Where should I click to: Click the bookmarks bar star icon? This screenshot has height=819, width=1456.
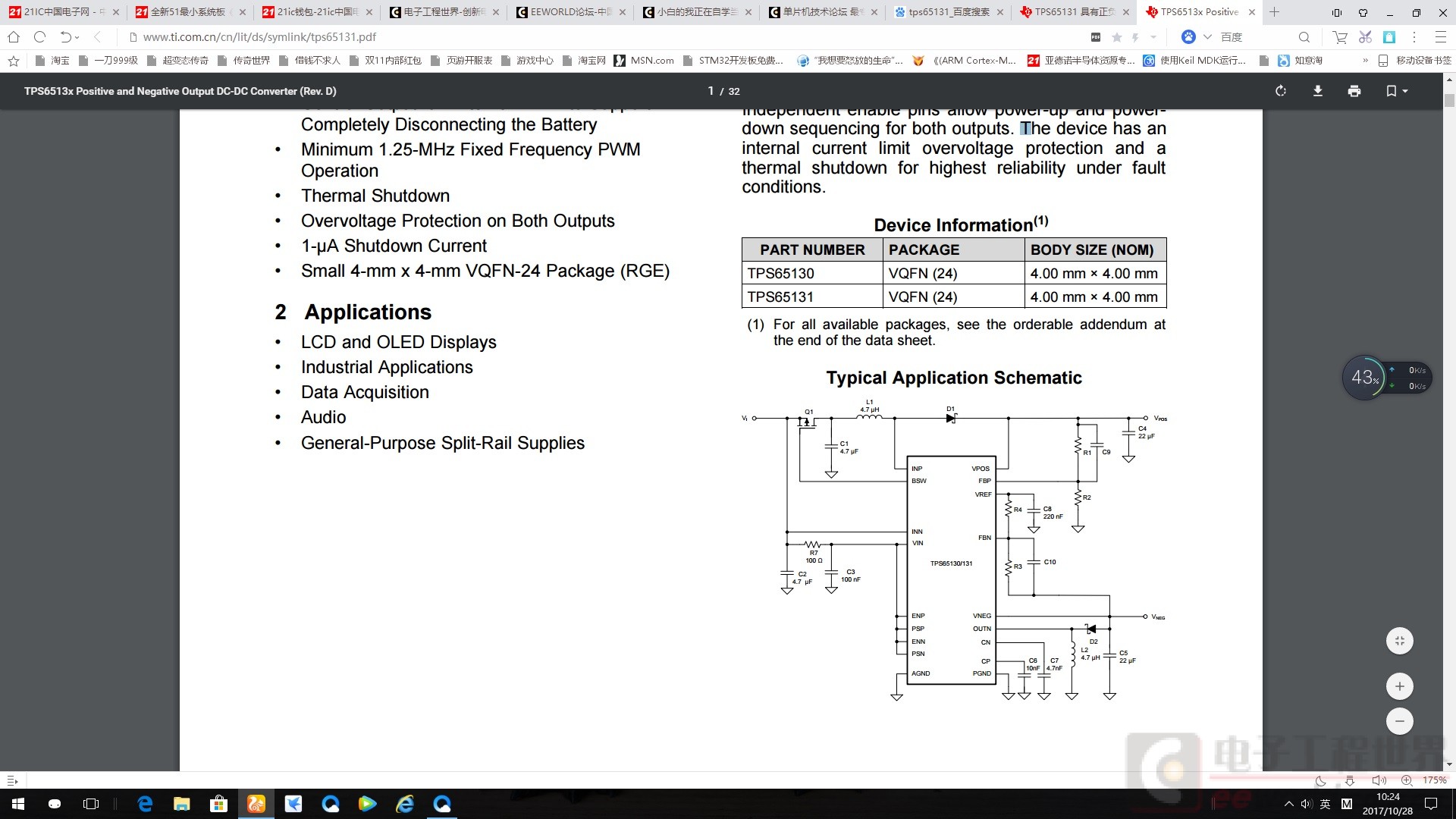tap(14, 60)
